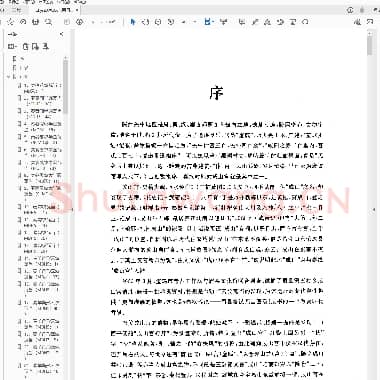Click the notifications bell icon
380x380 pixels.
point(362,10)
